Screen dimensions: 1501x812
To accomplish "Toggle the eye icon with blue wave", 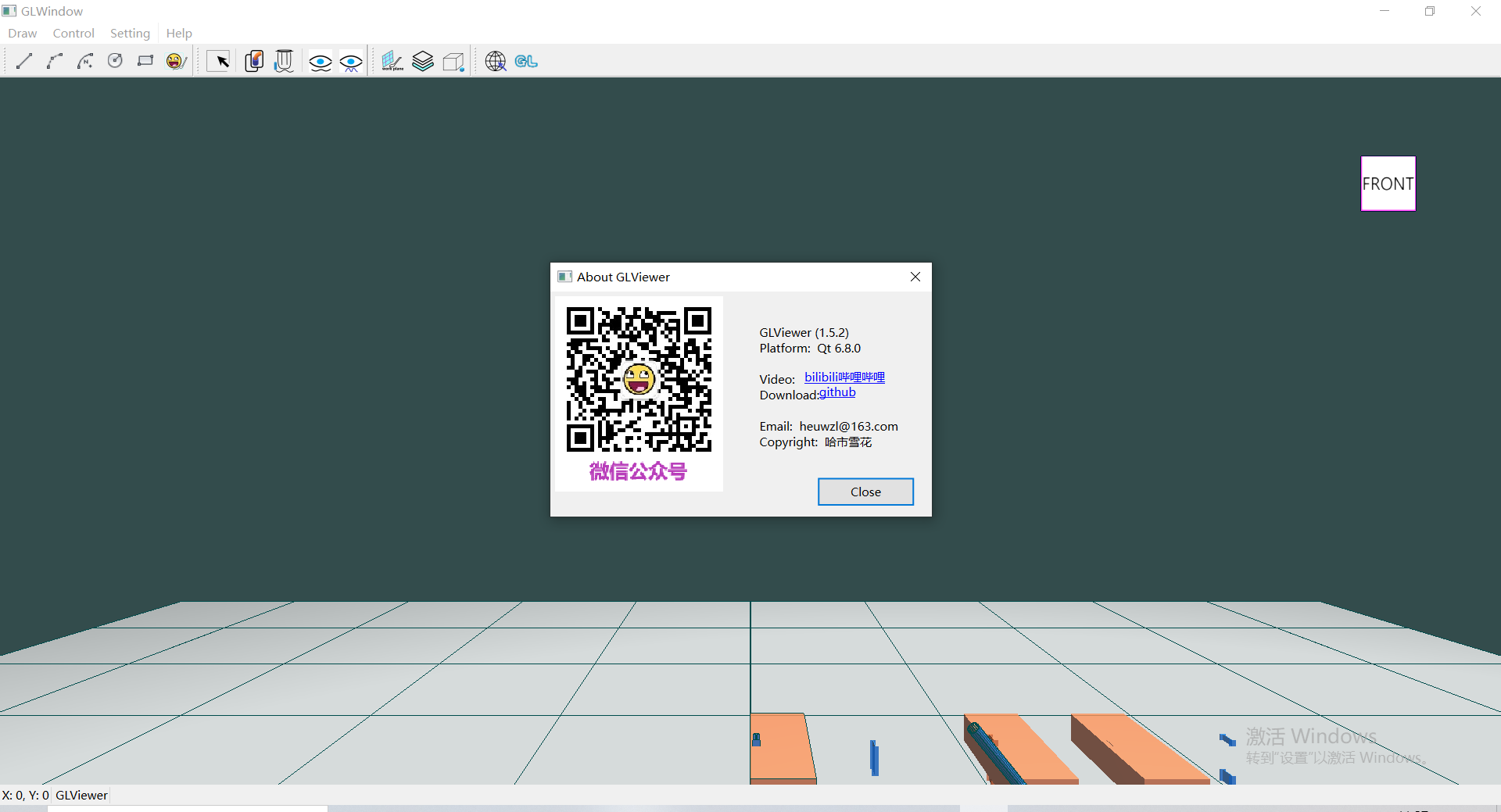I will point(351,61).
